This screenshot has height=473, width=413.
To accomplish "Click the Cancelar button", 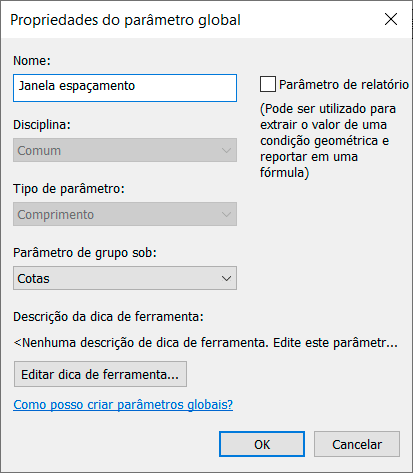I will [357, 444].
